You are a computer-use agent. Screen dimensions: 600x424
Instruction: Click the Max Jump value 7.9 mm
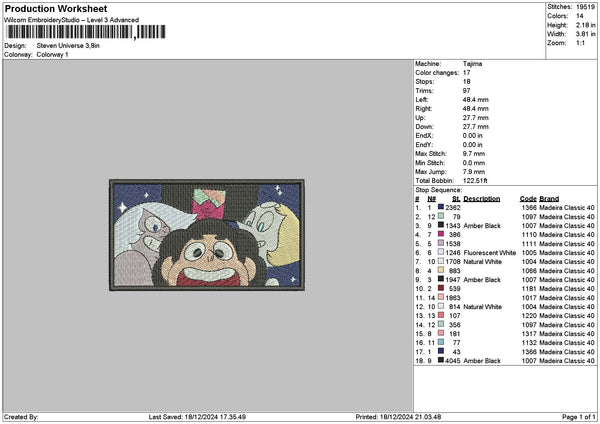(474, 172)
